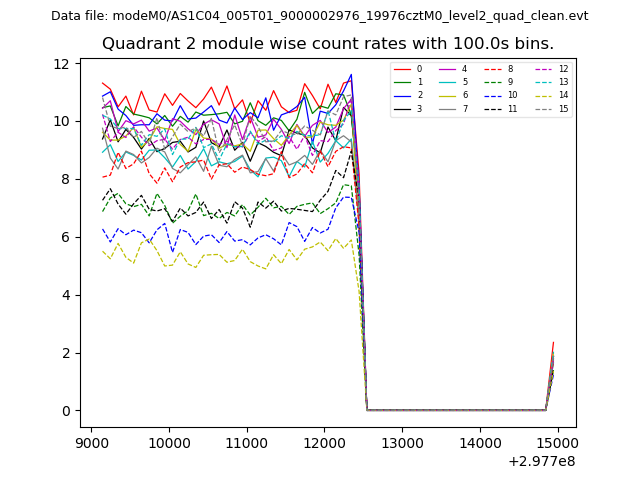Click the plot title about Quadrant 2 count rates
This screenshot has height=480, width=640.
[320, 44]
